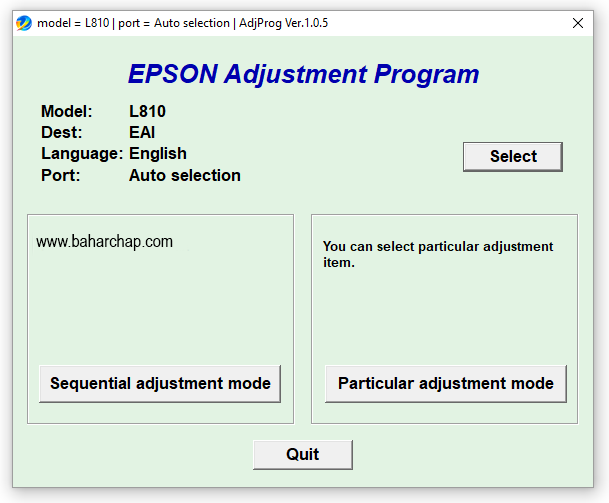Image resolution: width=609 pixels, height=503 pixels.
Task: Quit the adjustment program
Action: click(303, 454)
